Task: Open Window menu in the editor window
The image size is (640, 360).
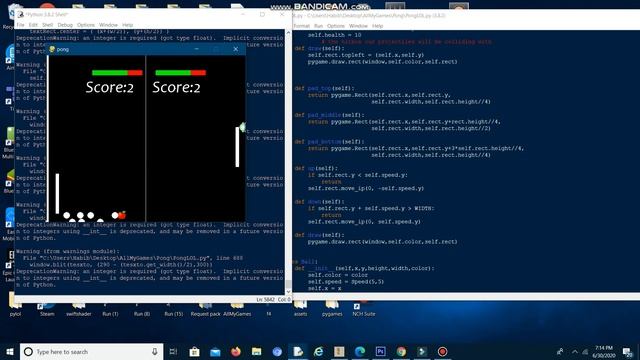Action: [358, 26]
